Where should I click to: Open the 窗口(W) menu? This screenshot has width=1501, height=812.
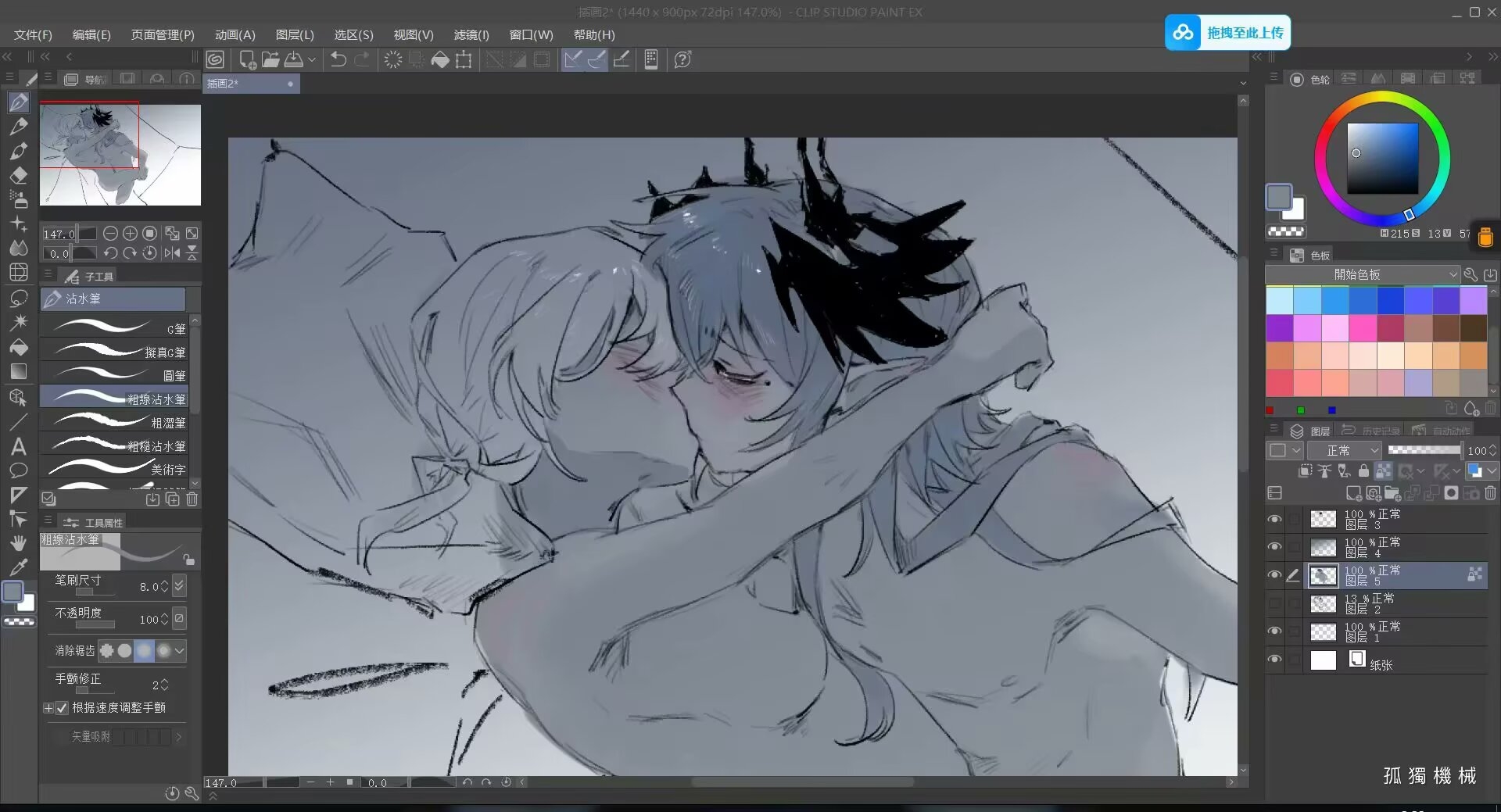pyautogui.click(x=532, y=35)
